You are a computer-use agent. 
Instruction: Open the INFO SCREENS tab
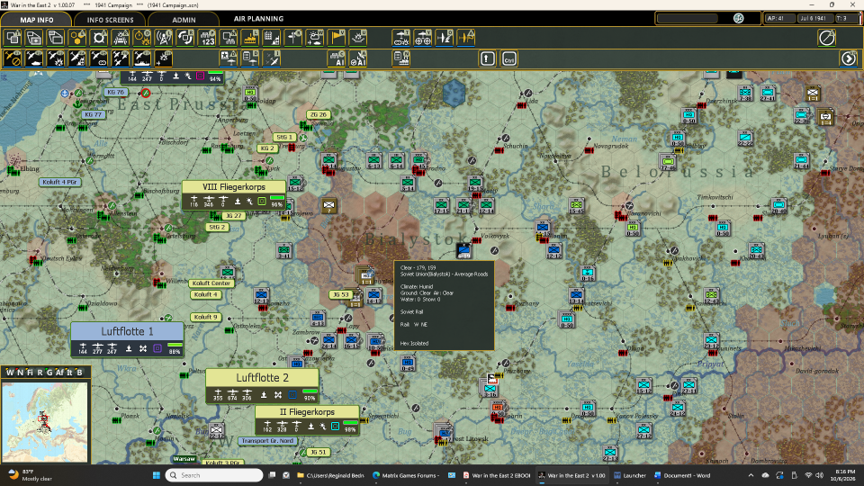(110, 19)
